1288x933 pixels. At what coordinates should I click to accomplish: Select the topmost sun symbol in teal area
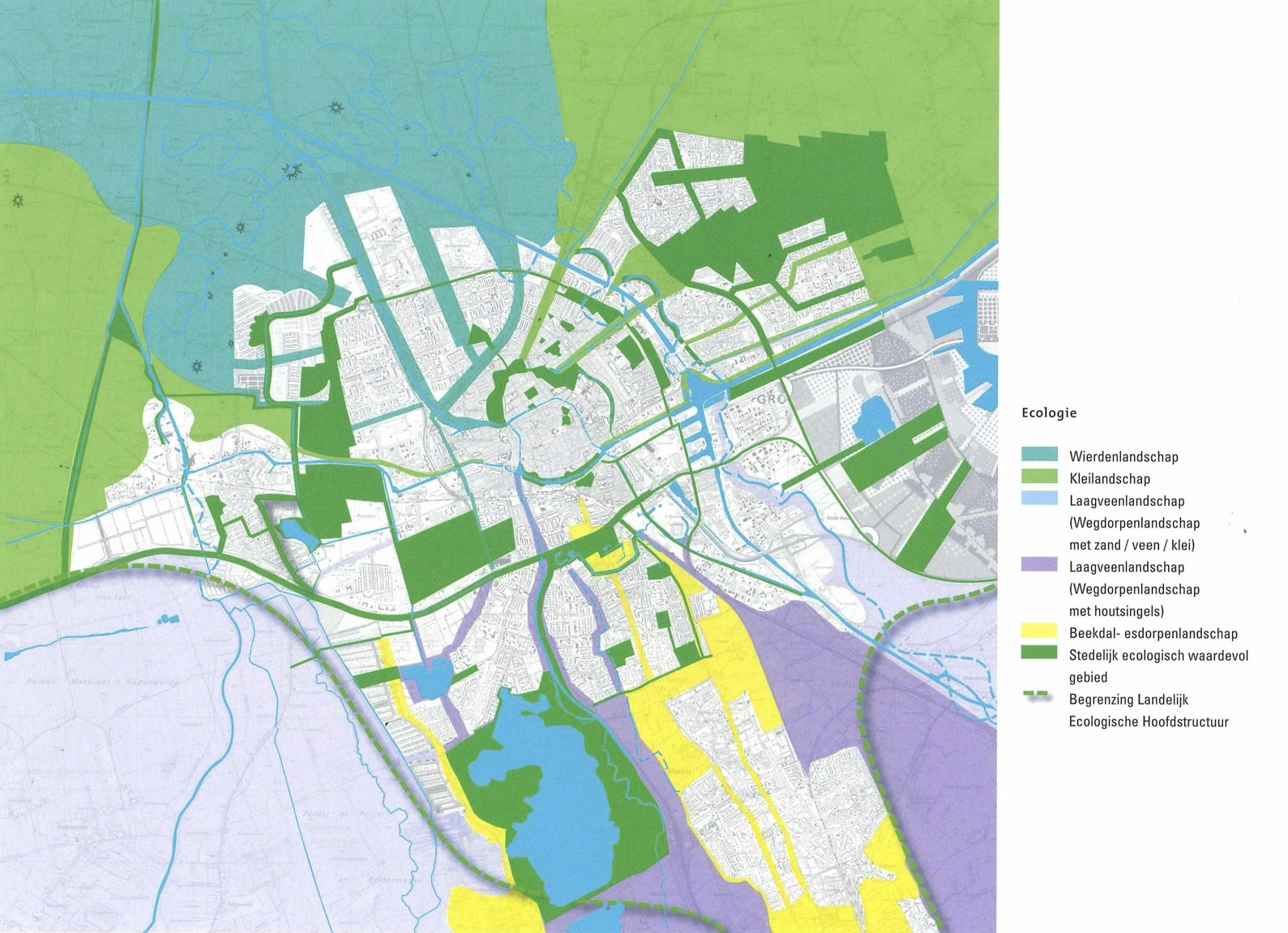pos(336,107)
